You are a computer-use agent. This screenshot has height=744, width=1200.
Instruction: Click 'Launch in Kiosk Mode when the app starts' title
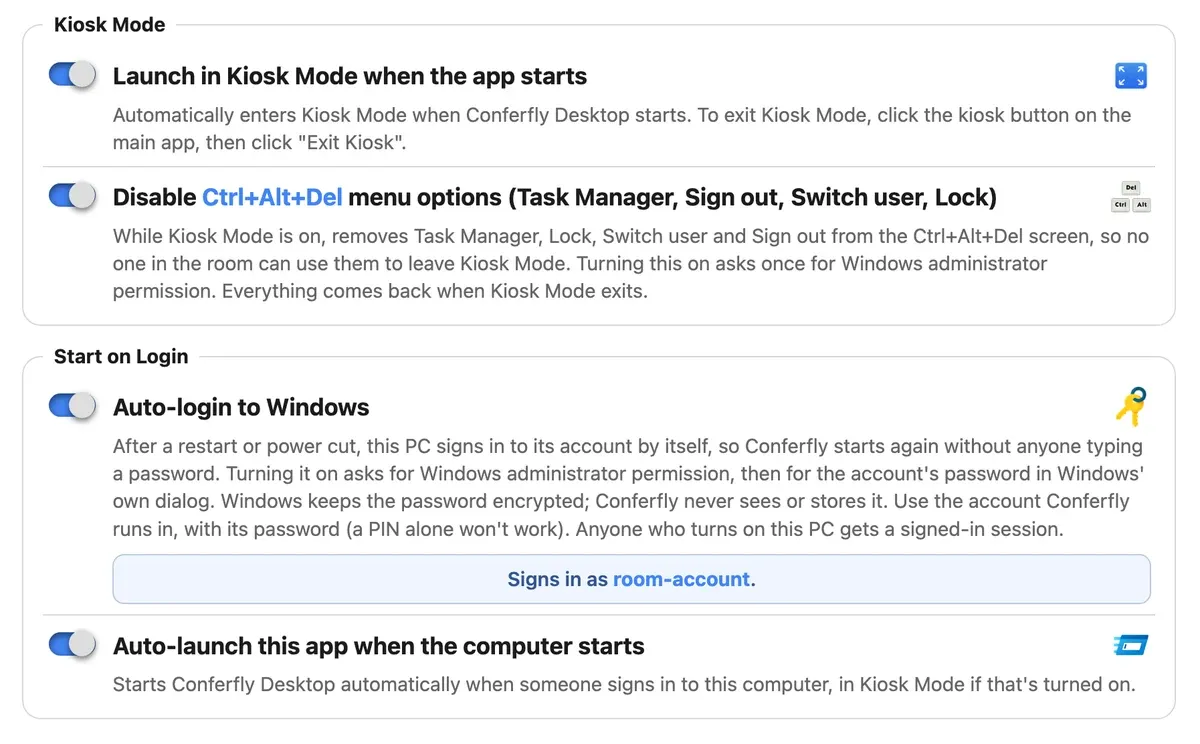(x=350, y=76)
